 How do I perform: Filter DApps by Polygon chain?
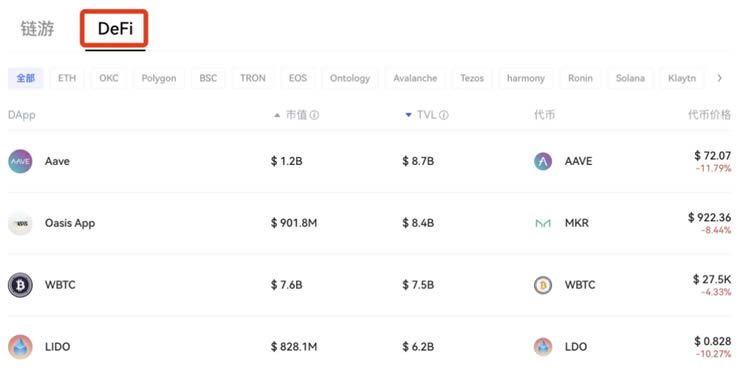(159, 78)
